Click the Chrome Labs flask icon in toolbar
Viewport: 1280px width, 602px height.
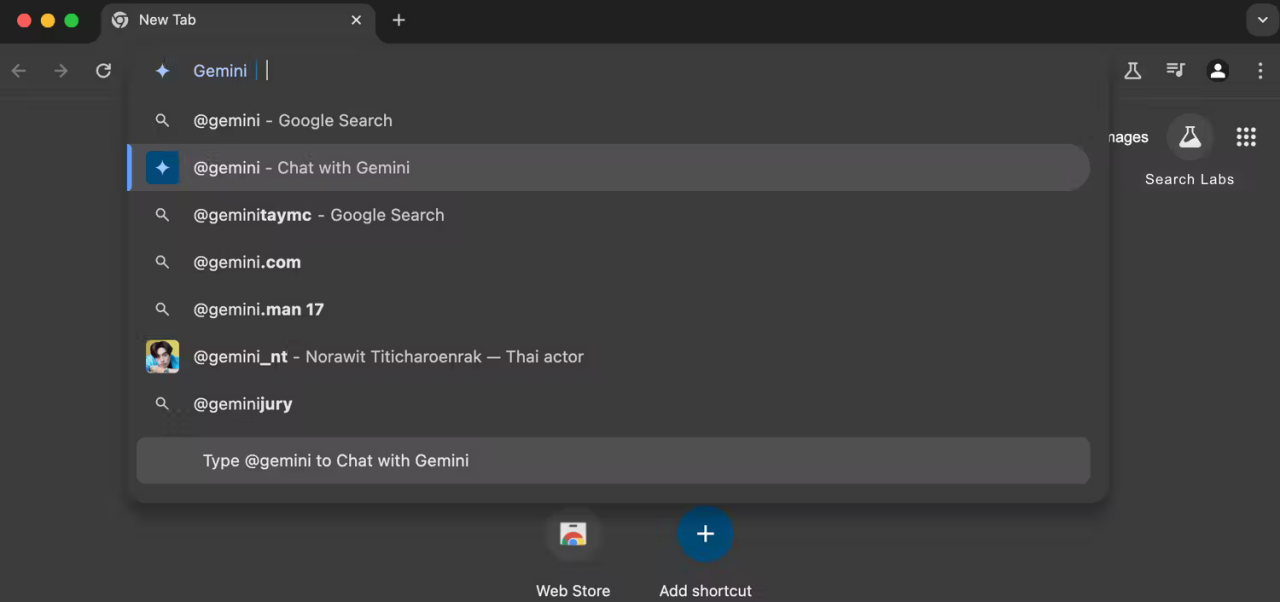(1132, 70)
